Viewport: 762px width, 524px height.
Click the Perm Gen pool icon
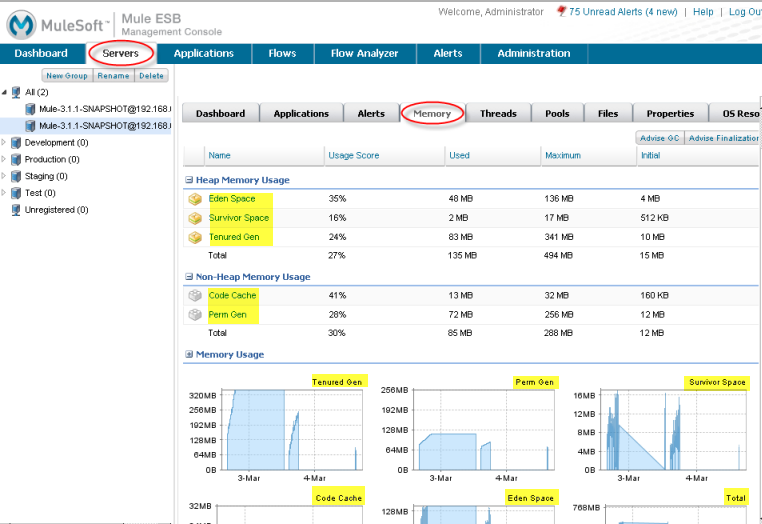coord(195,315)
